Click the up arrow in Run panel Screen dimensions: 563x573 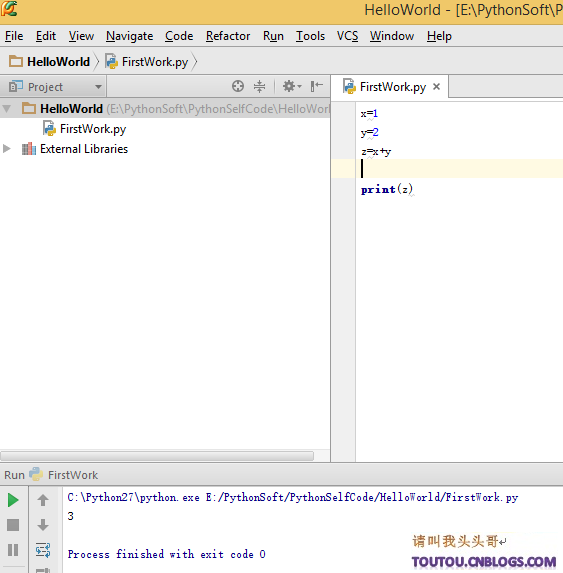(x=43, y=500)
